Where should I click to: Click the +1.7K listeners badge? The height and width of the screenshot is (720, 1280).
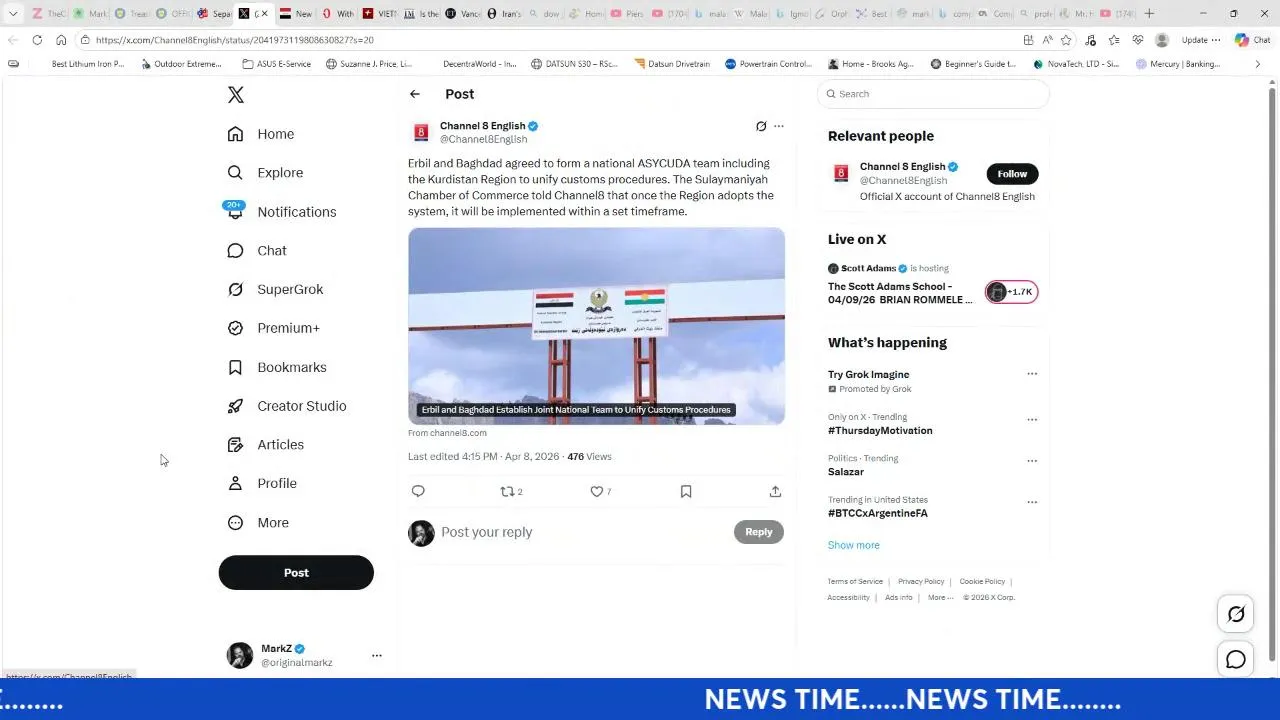click(1012, 292)
